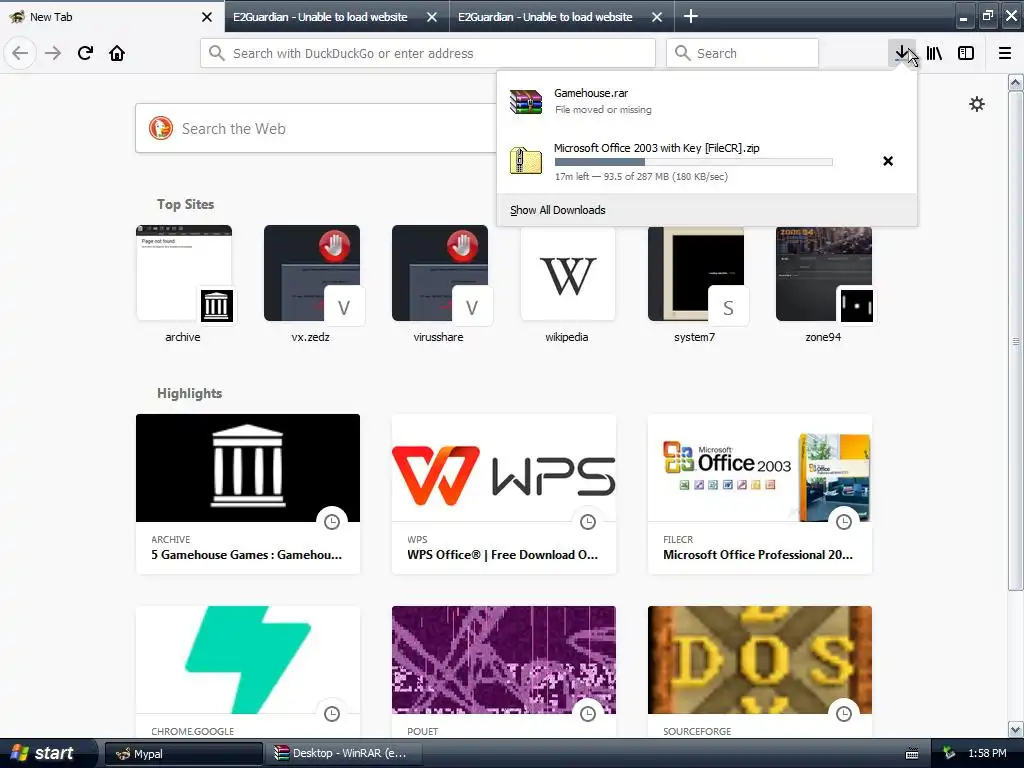
Task: Click page scrollbar down arrow
Action: 1016,729
